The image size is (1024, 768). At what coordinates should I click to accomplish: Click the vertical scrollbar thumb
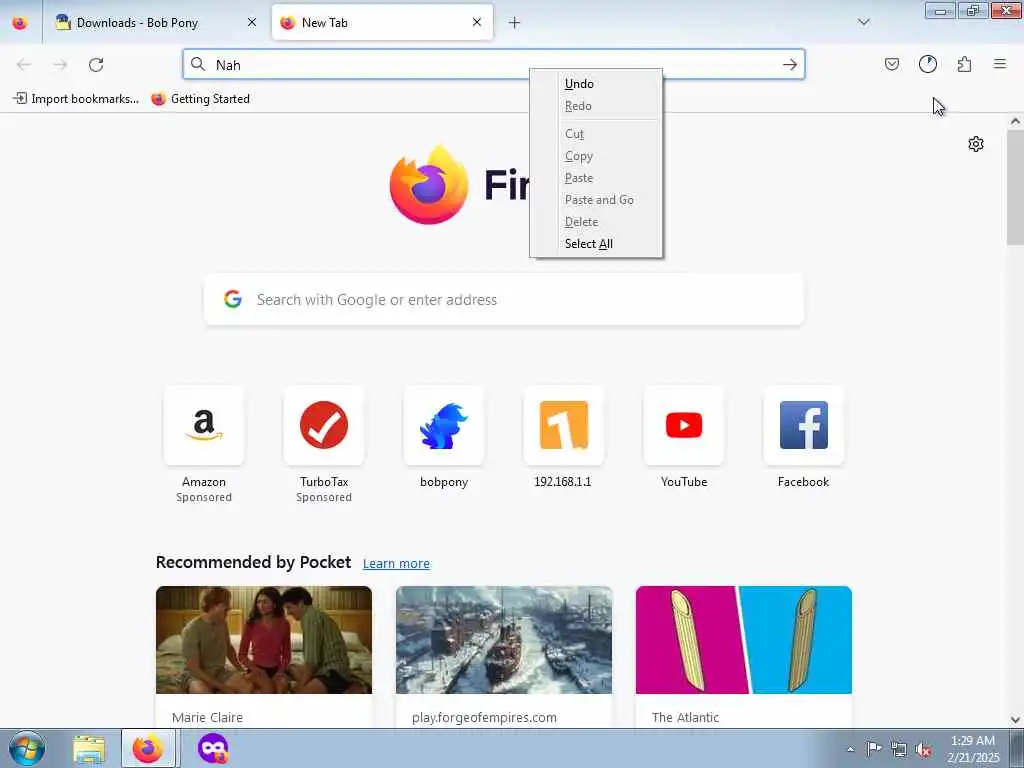click(x=1015, y=187)
